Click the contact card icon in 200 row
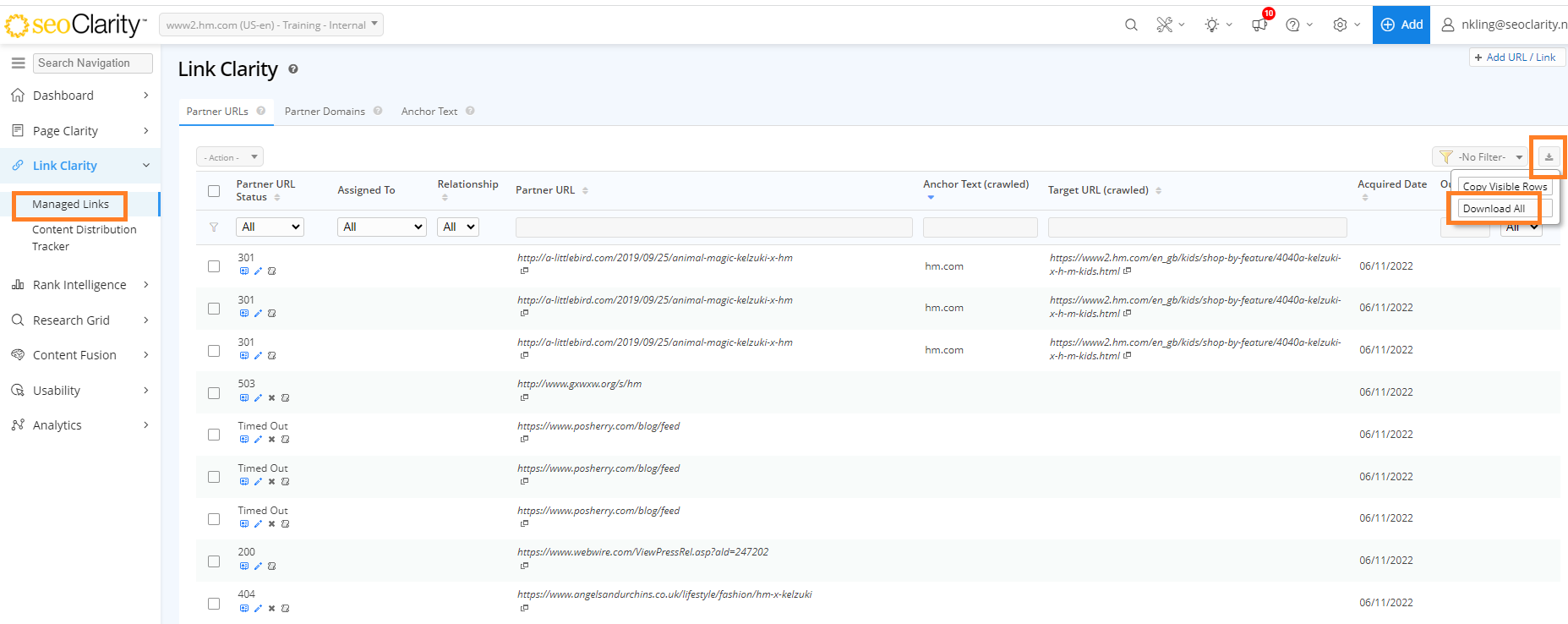 [x=244, y=566]
